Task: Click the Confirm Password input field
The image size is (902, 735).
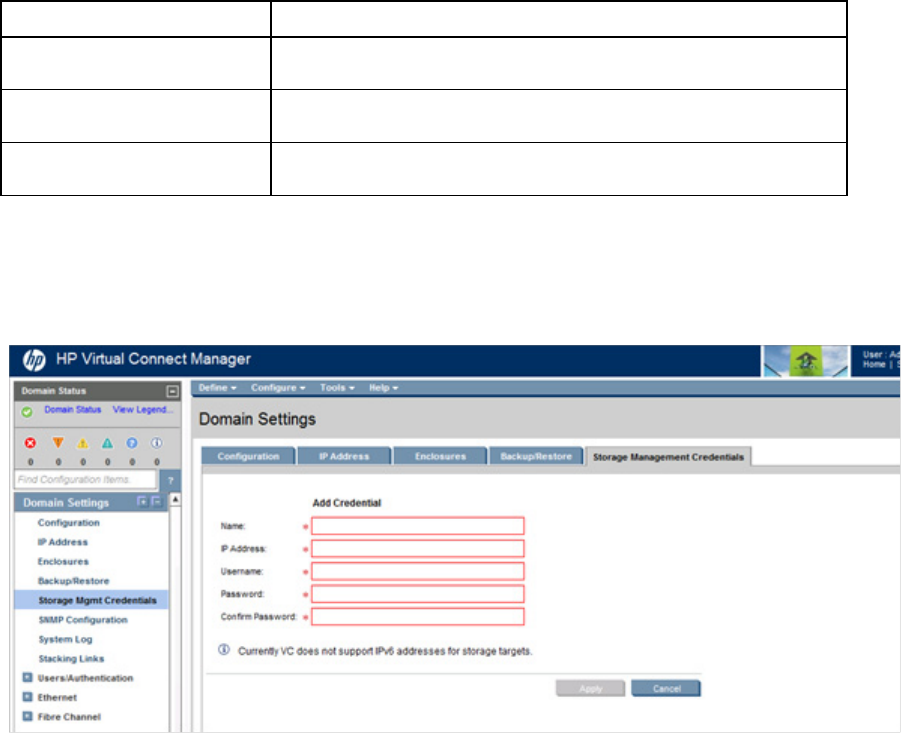Action: pos(418,617)
